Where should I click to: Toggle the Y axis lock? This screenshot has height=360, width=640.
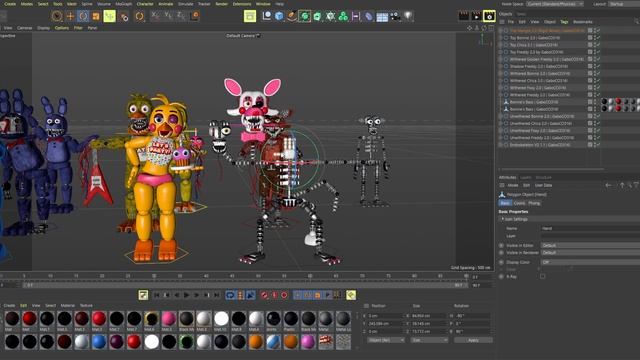tap(168, 16)
